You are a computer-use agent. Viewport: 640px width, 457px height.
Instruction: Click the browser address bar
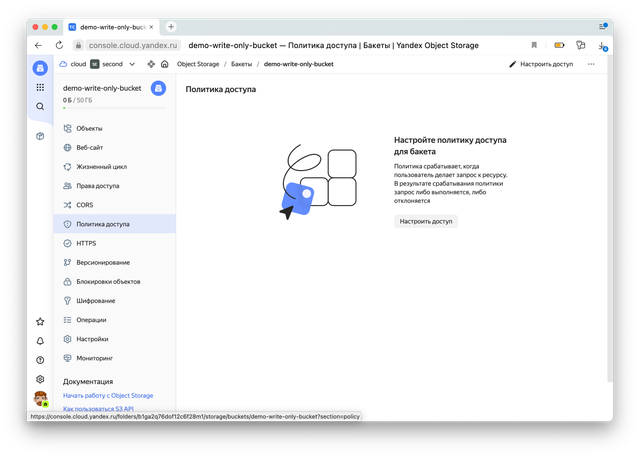click(300, 45)
